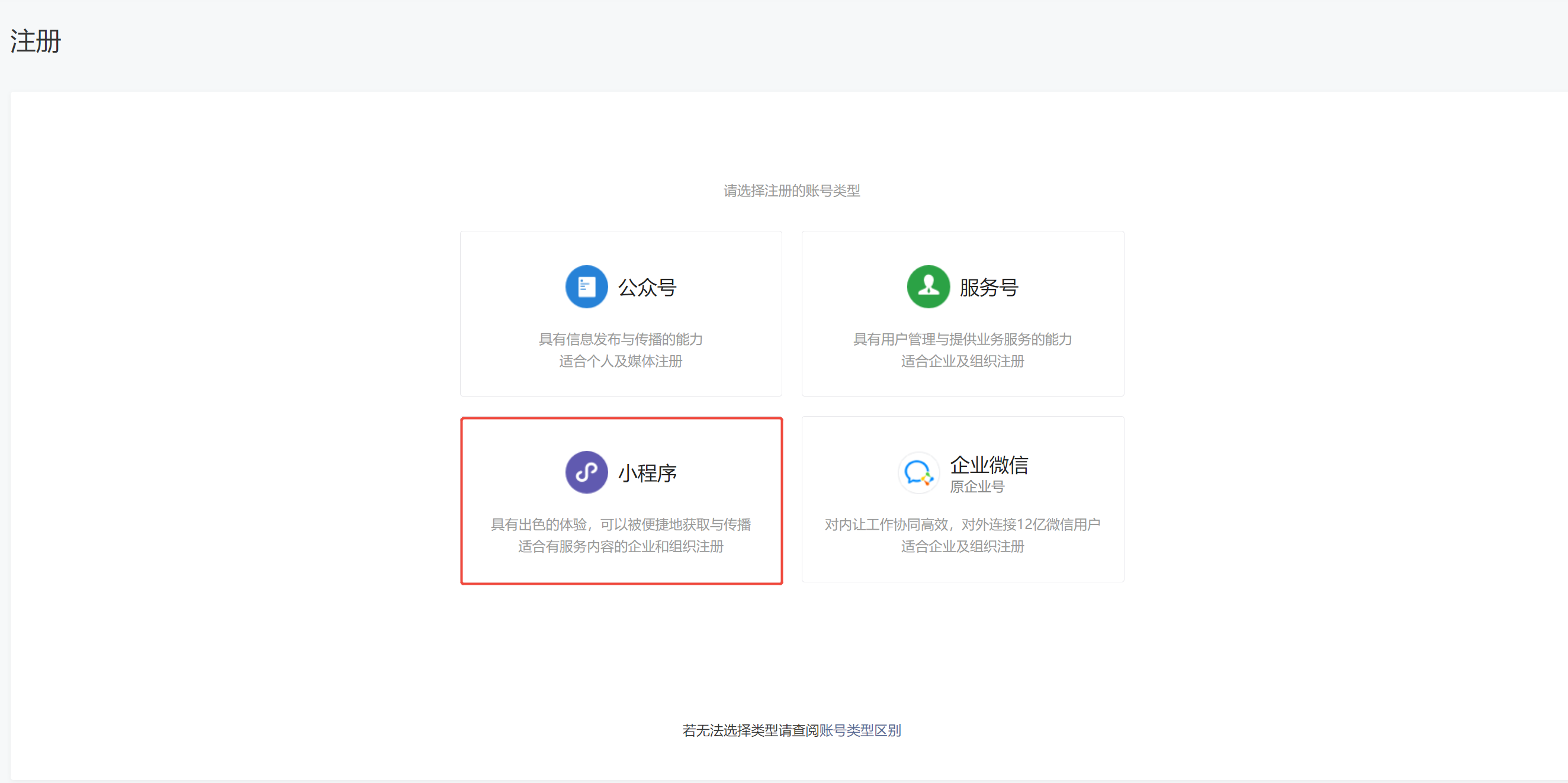Click 具有用户管理与提供业务服务的能力 description
1568x783 pixels.
pyautogui.click(x=962, y=339)
